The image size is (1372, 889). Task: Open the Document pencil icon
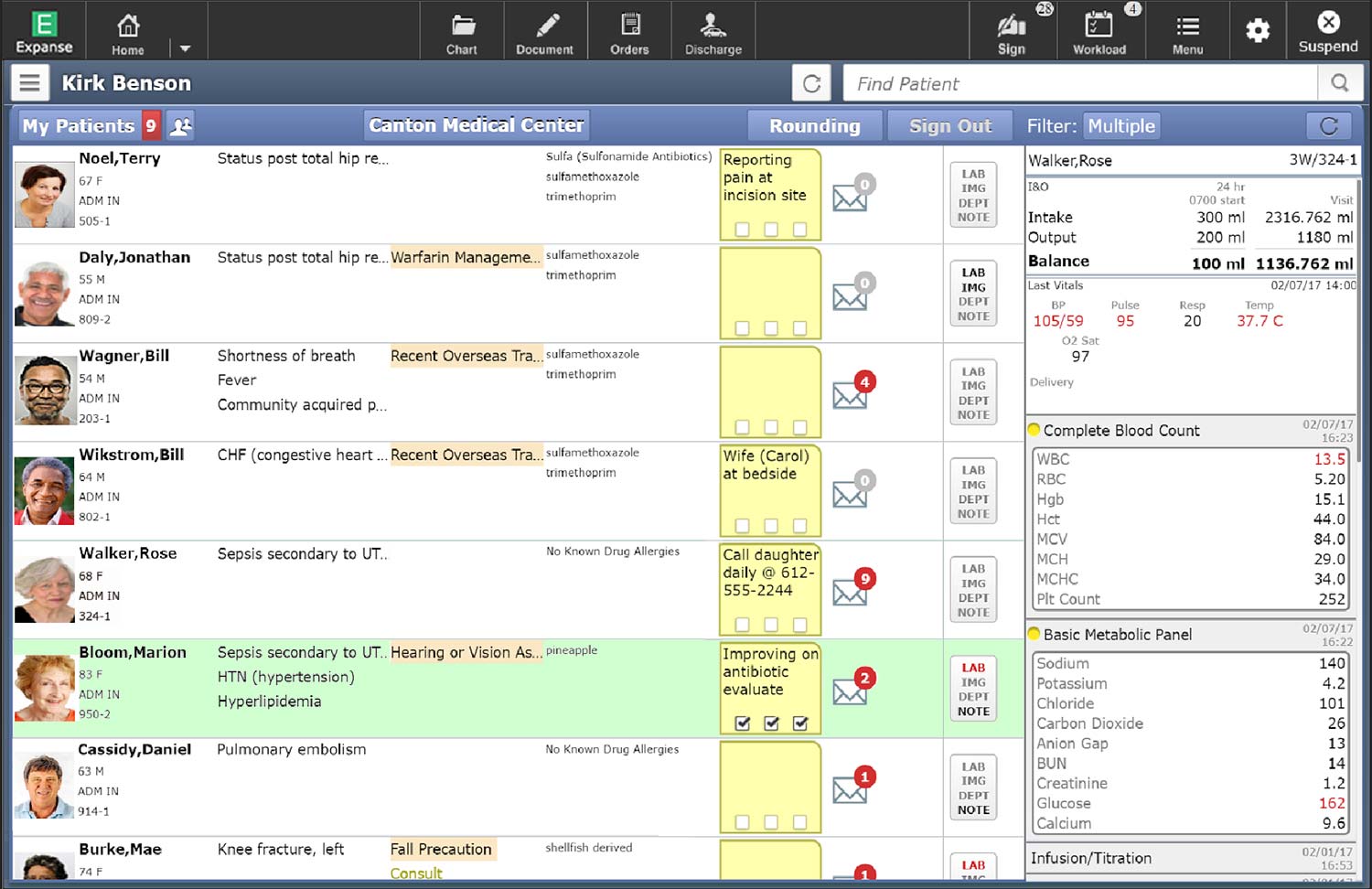point(545,32)
